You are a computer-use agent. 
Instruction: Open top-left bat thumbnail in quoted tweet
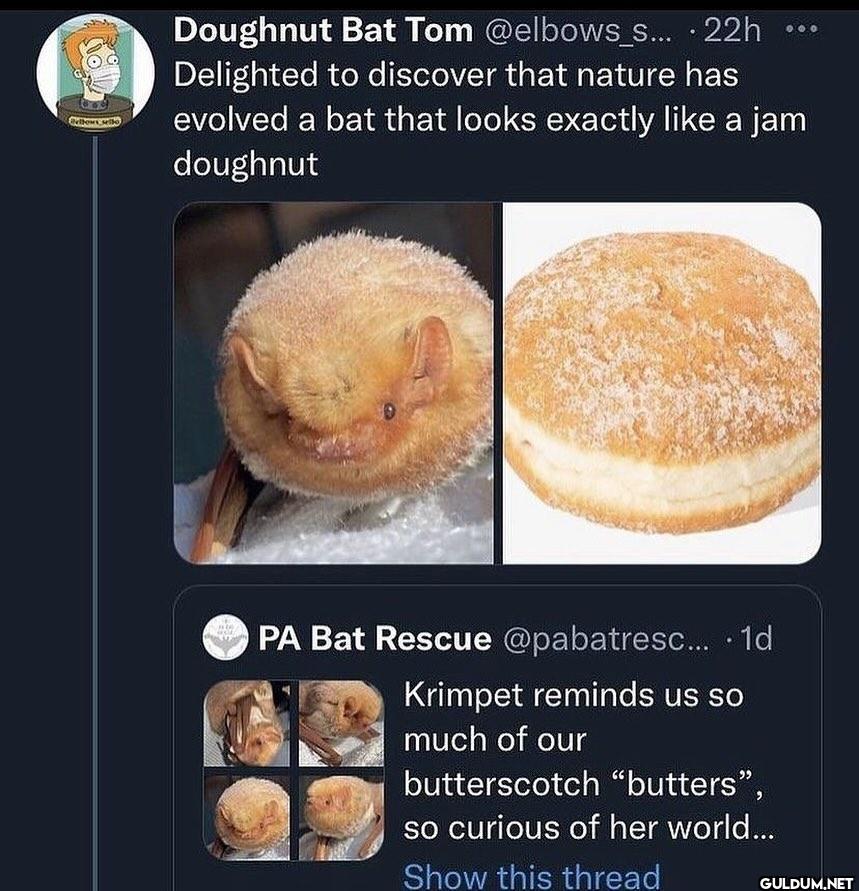(246, 723)
